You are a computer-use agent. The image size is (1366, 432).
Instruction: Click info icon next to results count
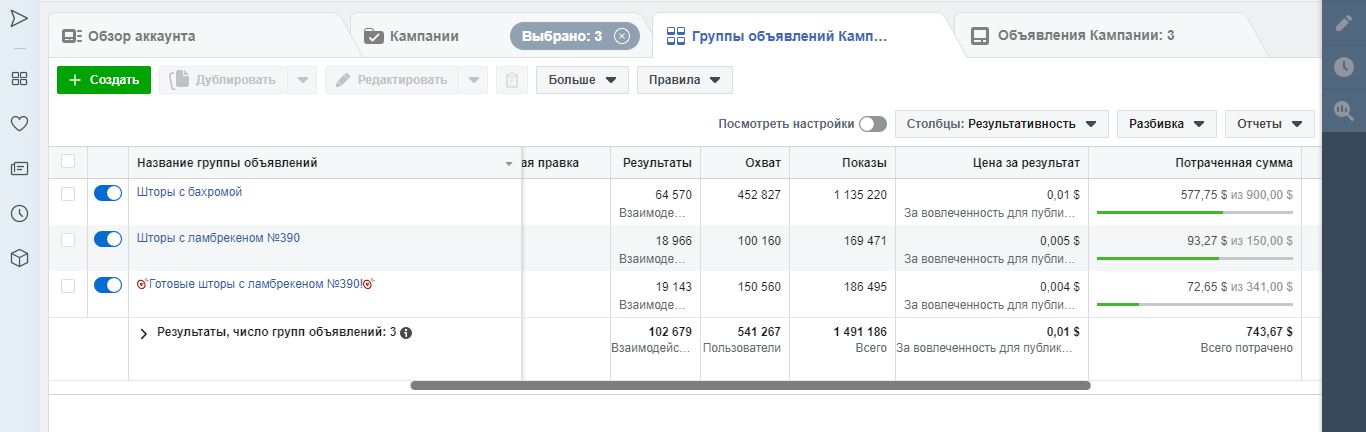[406, 333]
